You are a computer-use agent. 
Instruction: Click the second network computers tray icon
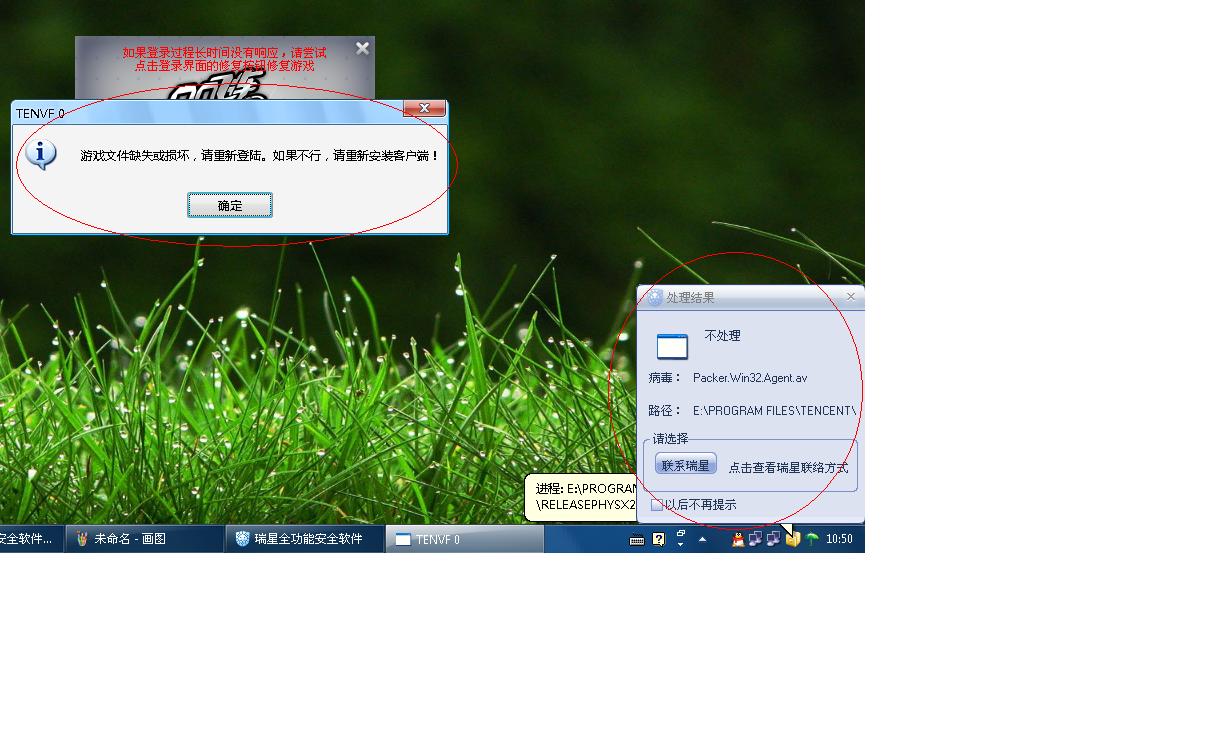(x=773, y=539)
